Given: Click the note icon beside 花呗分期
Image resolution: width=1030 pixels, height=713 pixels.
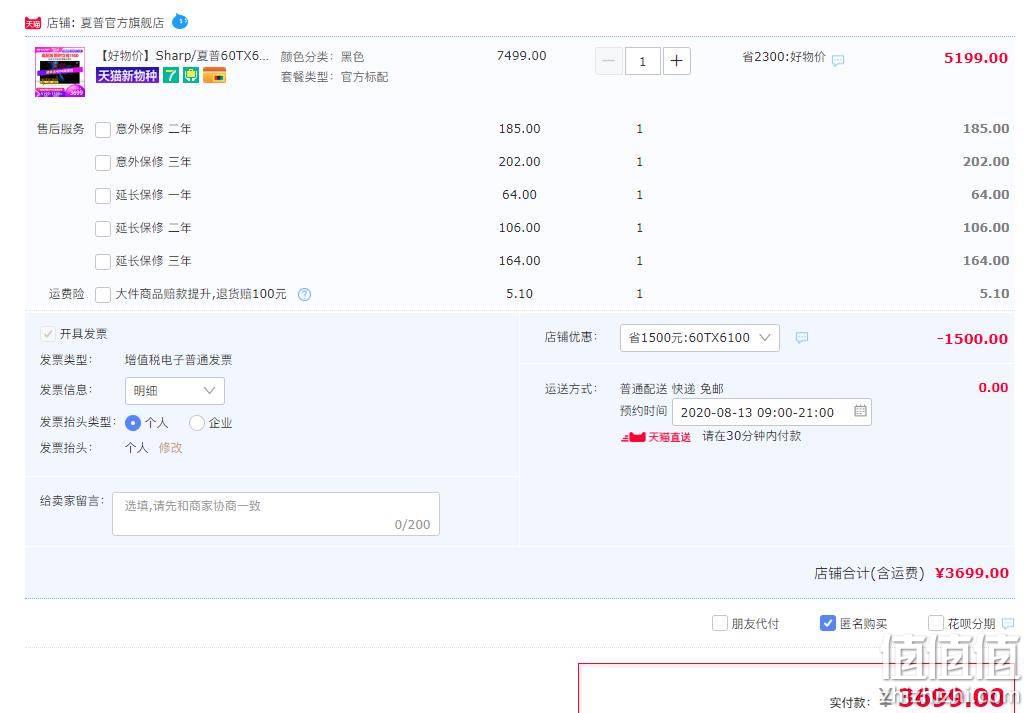Looking at the screenshot, I should click(x=1008, y=623).
